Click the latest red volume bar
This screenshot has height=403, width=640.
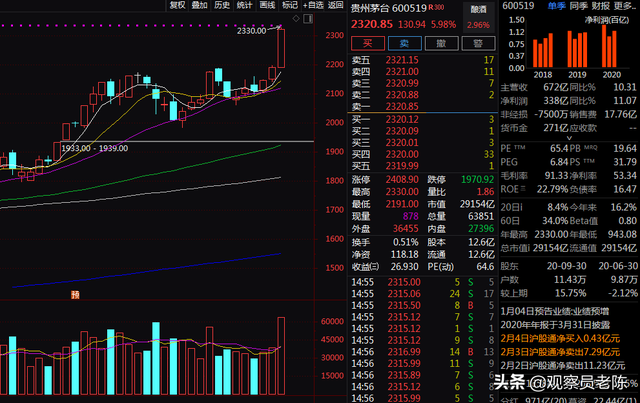[x=281, y=356]
